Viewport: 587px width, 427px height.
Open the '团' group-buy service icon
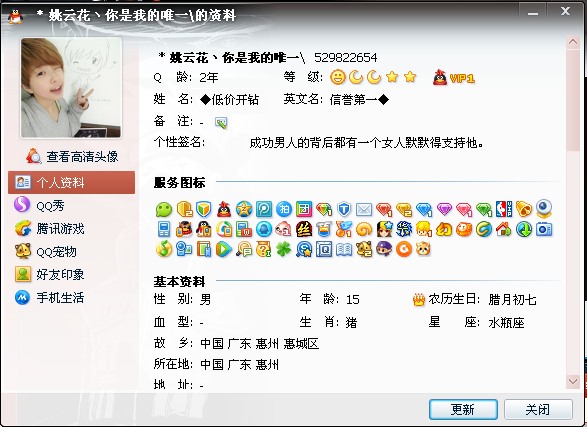(x=304, y=210)
